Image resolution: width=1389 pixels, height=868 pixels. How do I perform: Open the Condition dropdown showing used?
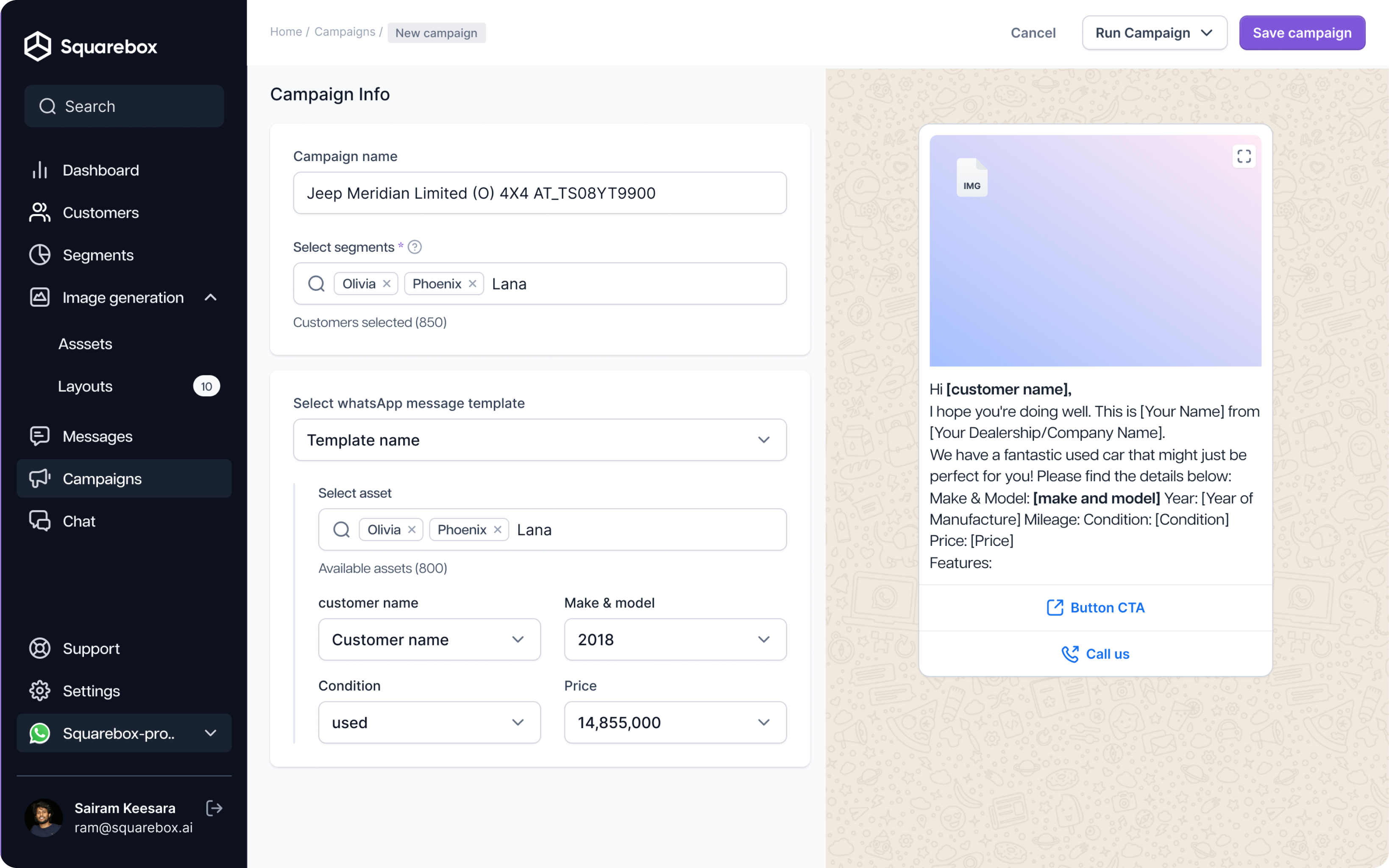[x=429, y=722]
